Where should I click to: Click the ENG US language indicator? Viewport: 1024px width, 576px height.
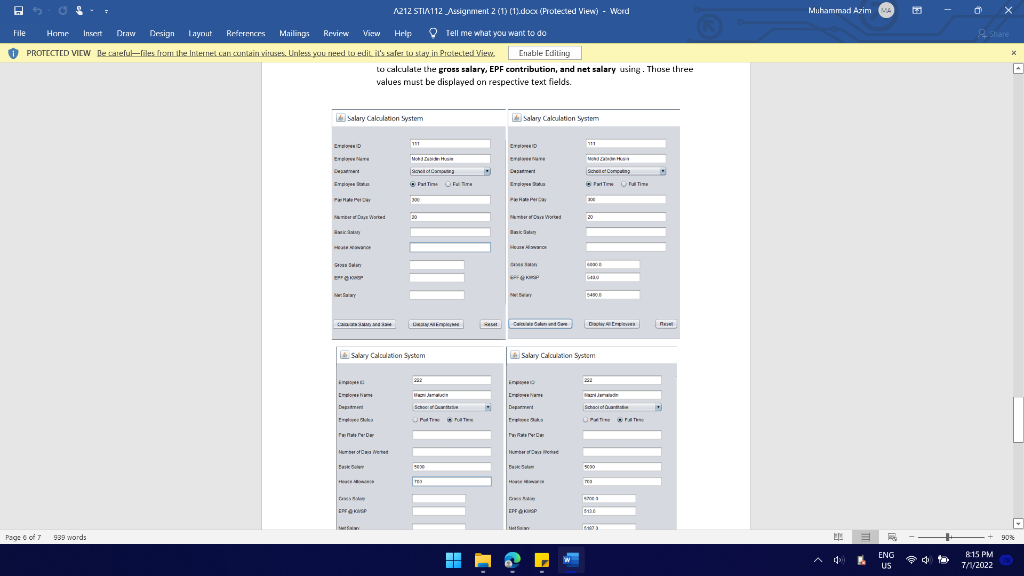click(886, 560)
